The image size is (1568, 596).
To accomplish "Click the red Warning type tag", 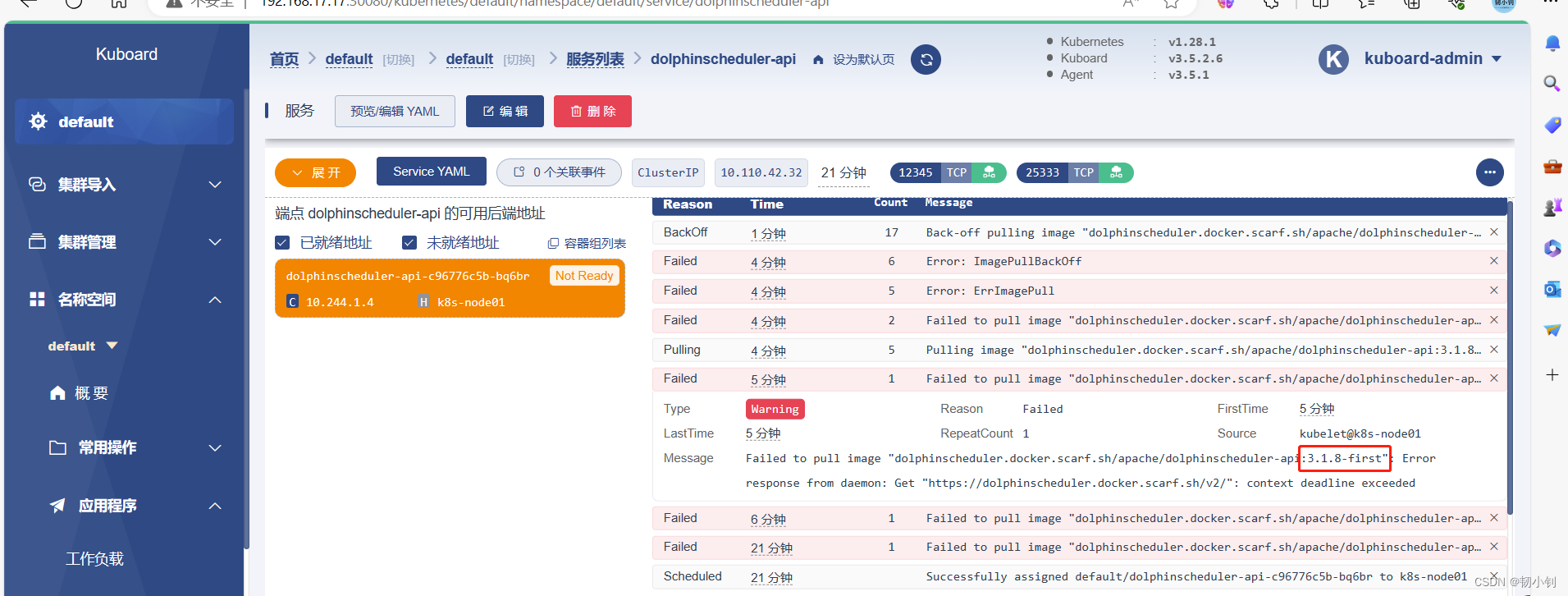I will [x=775, y=409].
